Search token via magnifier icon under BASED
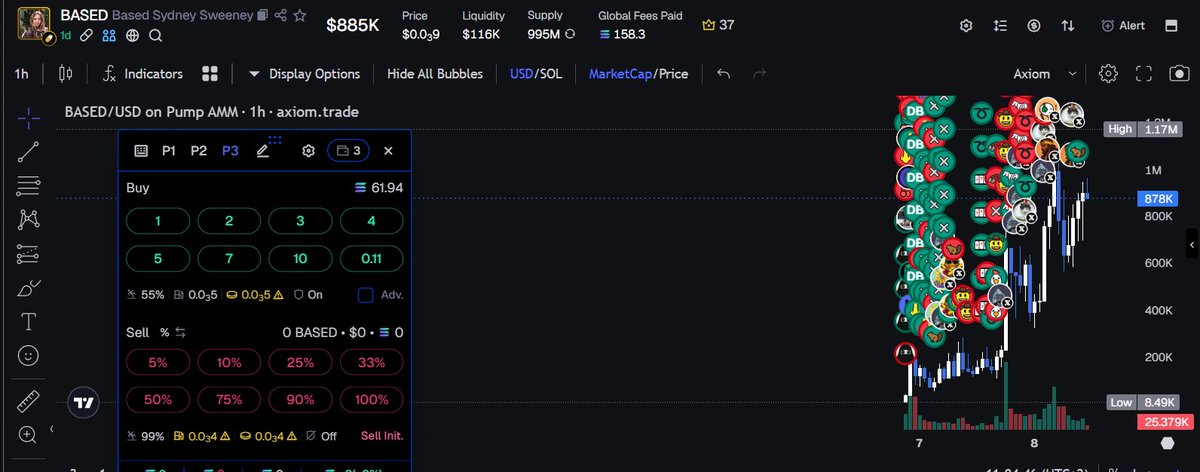Screen dimensions: 1200x472 tap(155, 35)
